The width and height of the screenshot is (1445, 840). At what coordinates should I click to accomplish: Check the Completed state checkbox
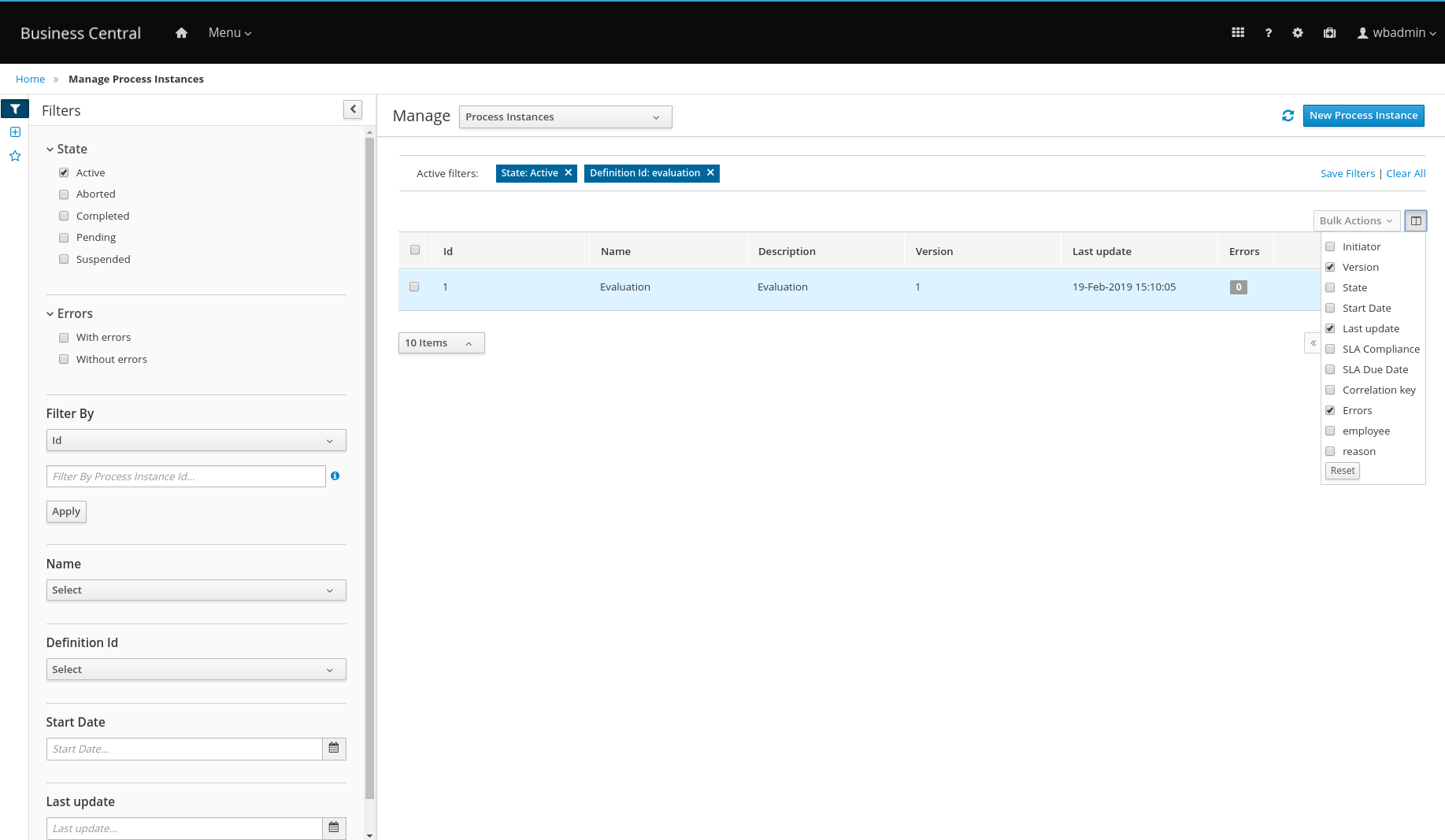pyautogui.click(x=64, y=216)
